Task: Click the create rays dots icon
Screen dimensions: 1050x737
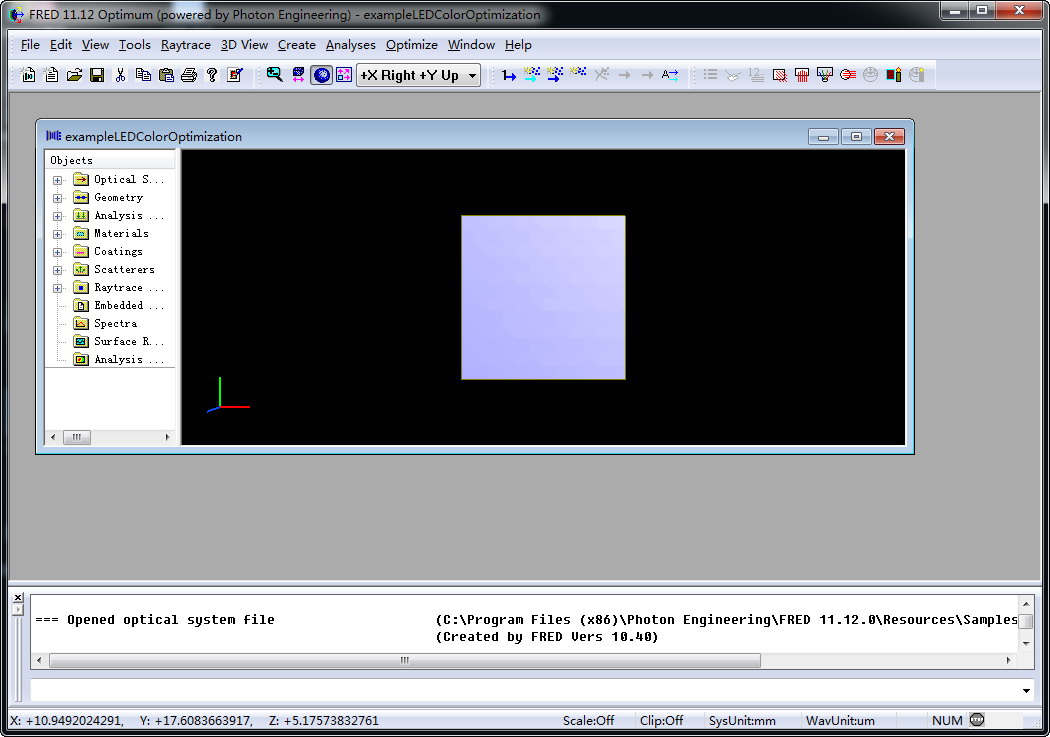Action: (578, 72)
